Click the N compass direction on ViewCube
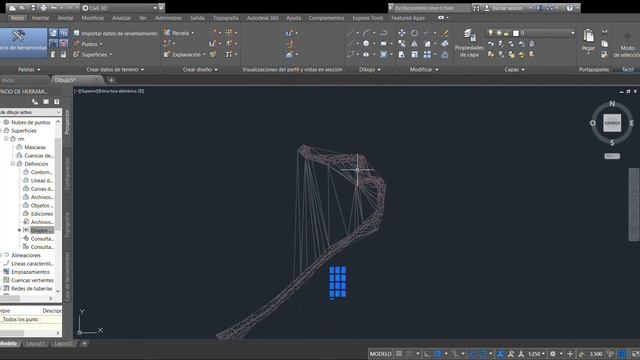The width and height of the screenshot is (640, 360). click(x=612, y=104)
